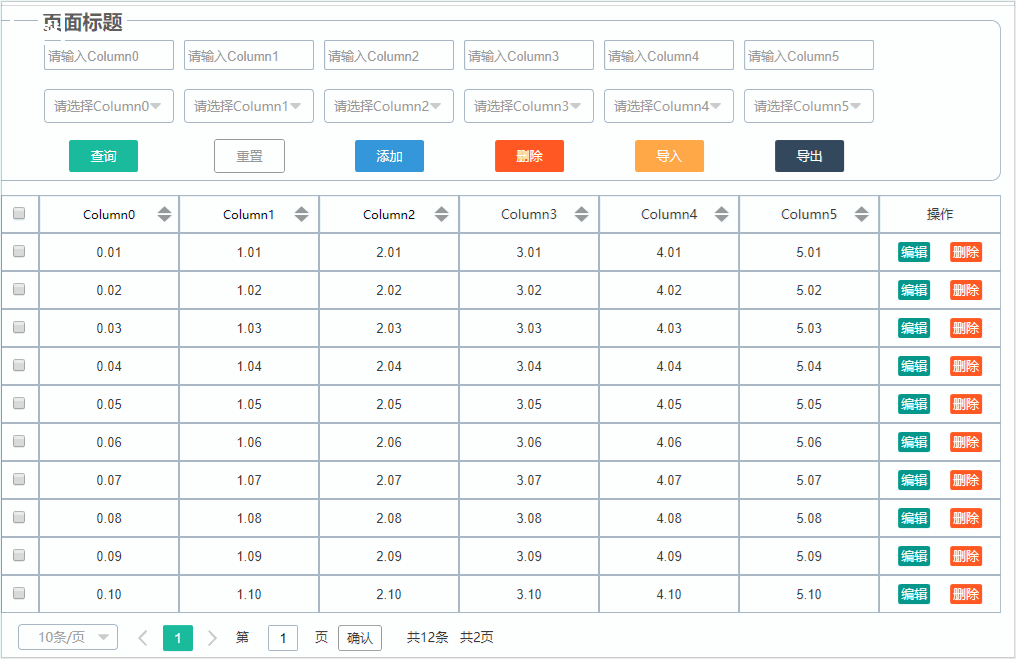
Task: Sort the table by Column5
Action: coord(861,214)
